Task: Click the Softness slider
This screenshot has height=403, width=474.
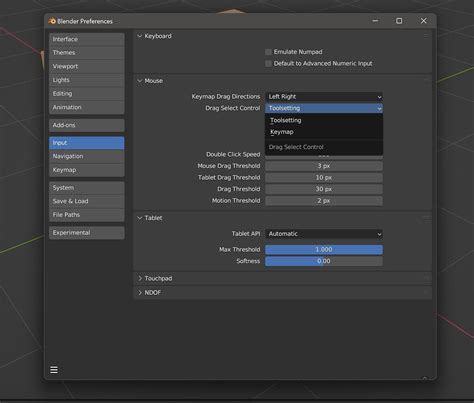Action: pos(324,261)
